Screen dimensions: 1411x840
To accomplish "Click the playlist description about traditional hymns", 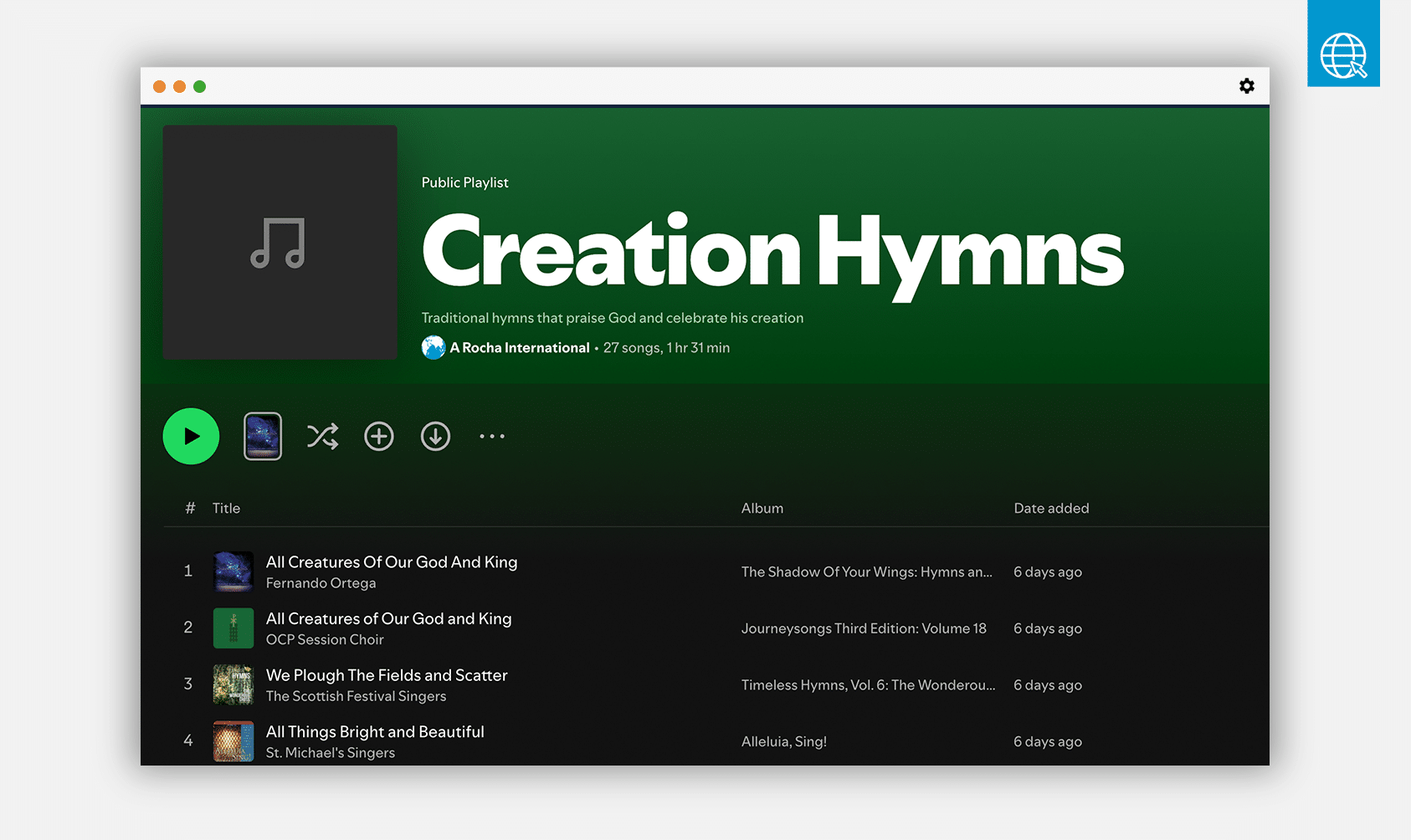I will (613, 318).
